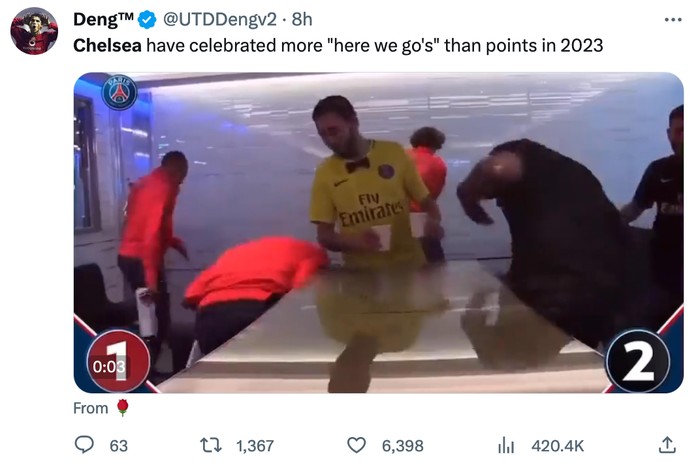
Task: Click the 1,367 retweets count
Action: point(255,446)
